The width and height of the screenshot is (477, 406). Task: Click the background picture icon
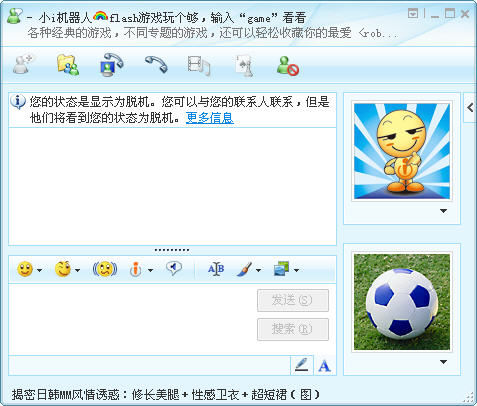[x=281, y=269]
